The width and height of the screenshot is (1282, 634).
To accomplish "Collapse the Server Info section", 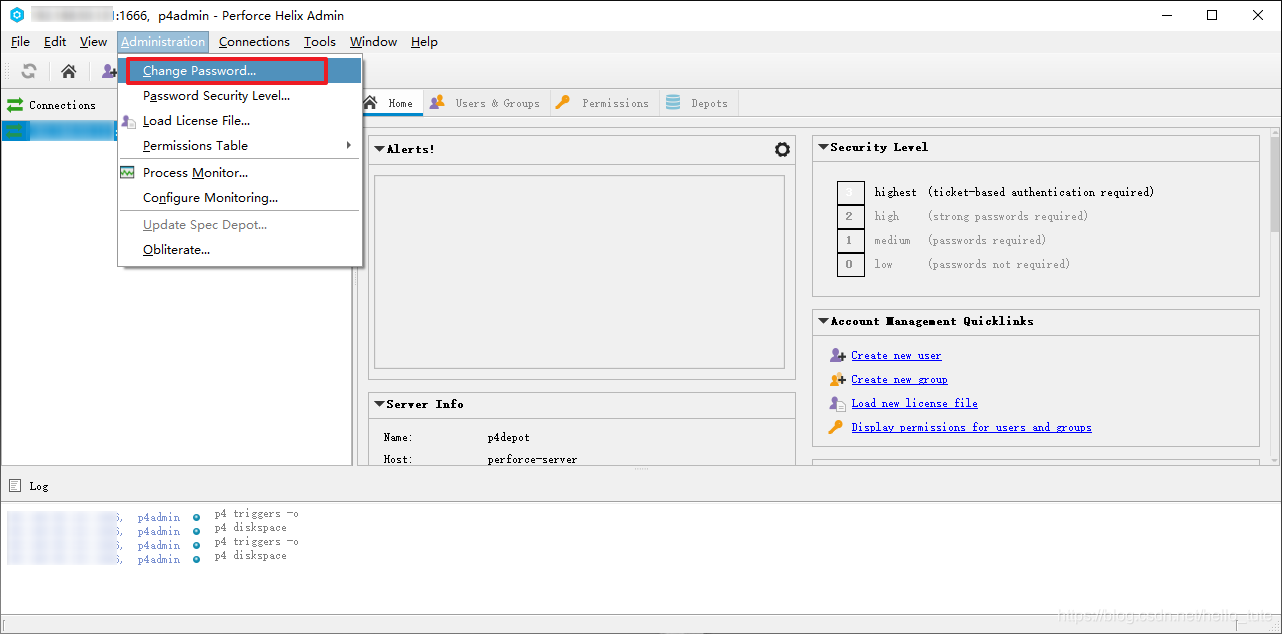I will 379,404.
